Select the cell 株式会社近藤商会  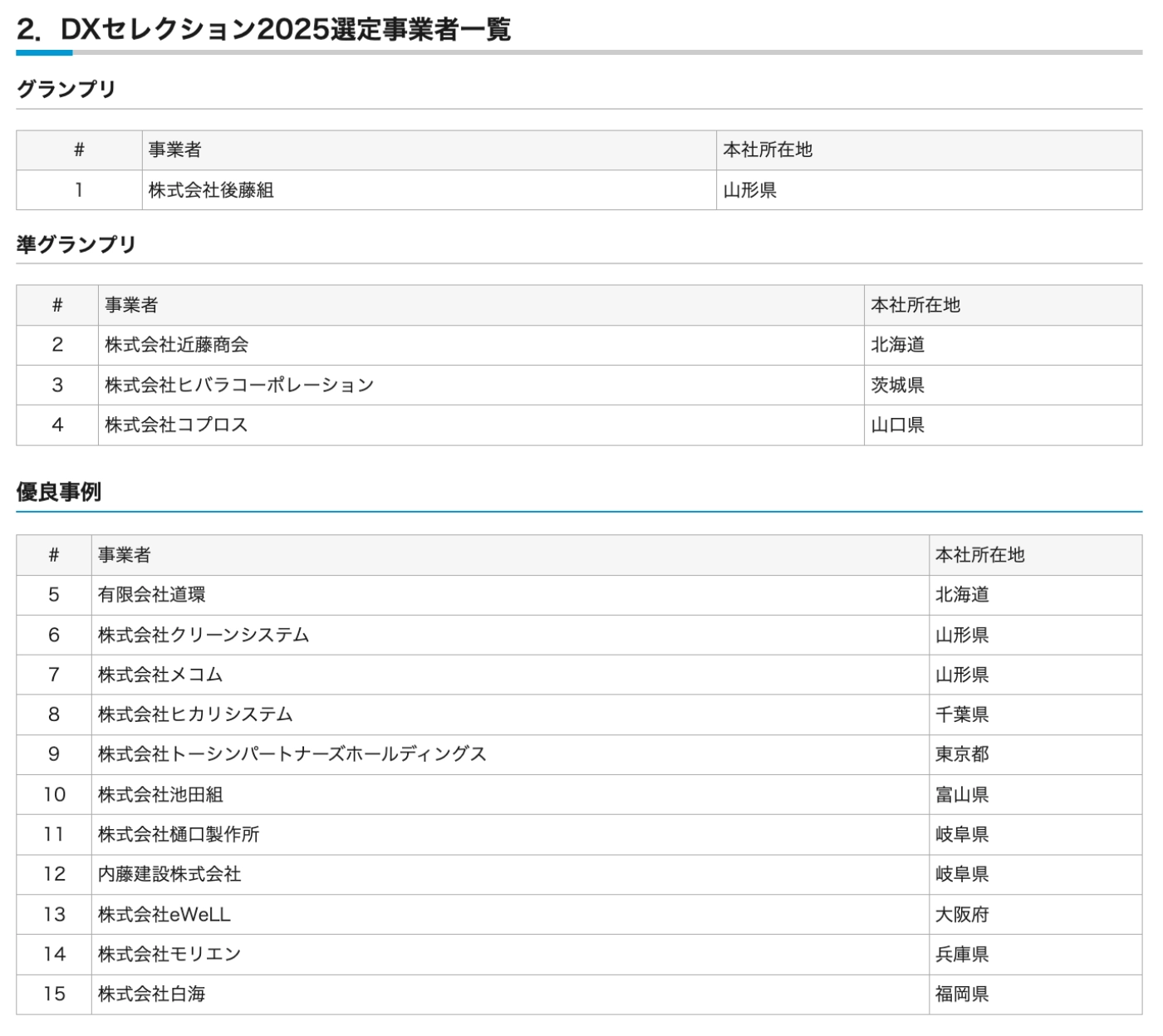coord(481,345)
